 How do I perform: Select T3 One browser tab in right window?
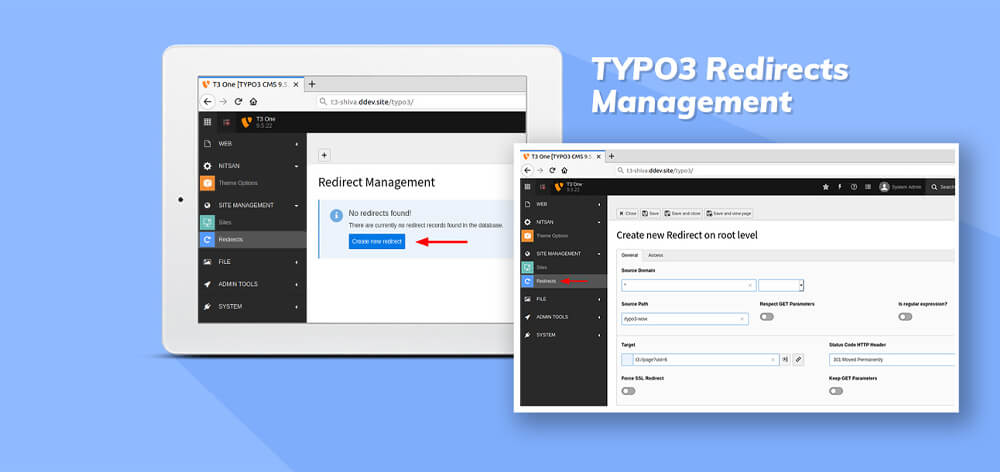561,156
